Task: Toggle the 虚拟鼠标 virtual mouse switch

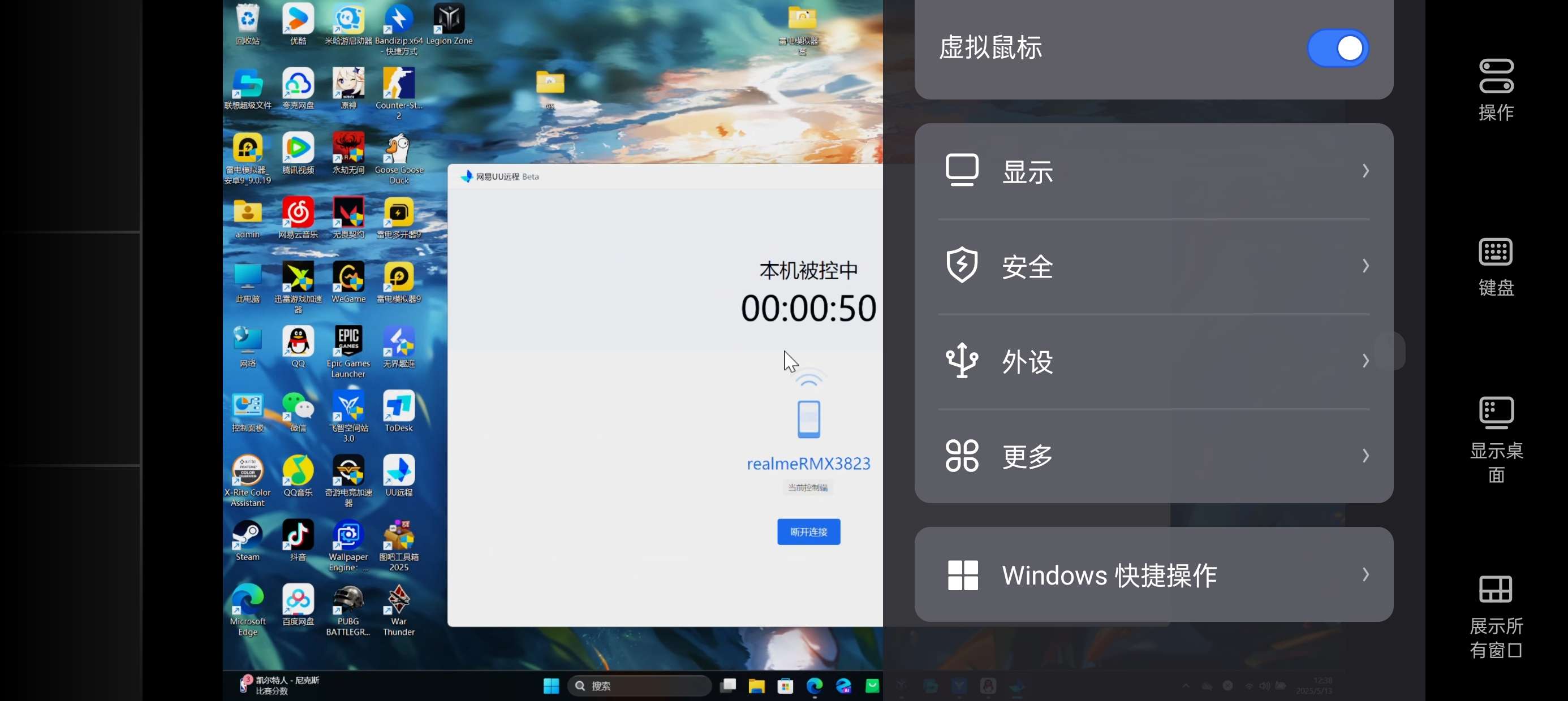Action: (1337, 48)
